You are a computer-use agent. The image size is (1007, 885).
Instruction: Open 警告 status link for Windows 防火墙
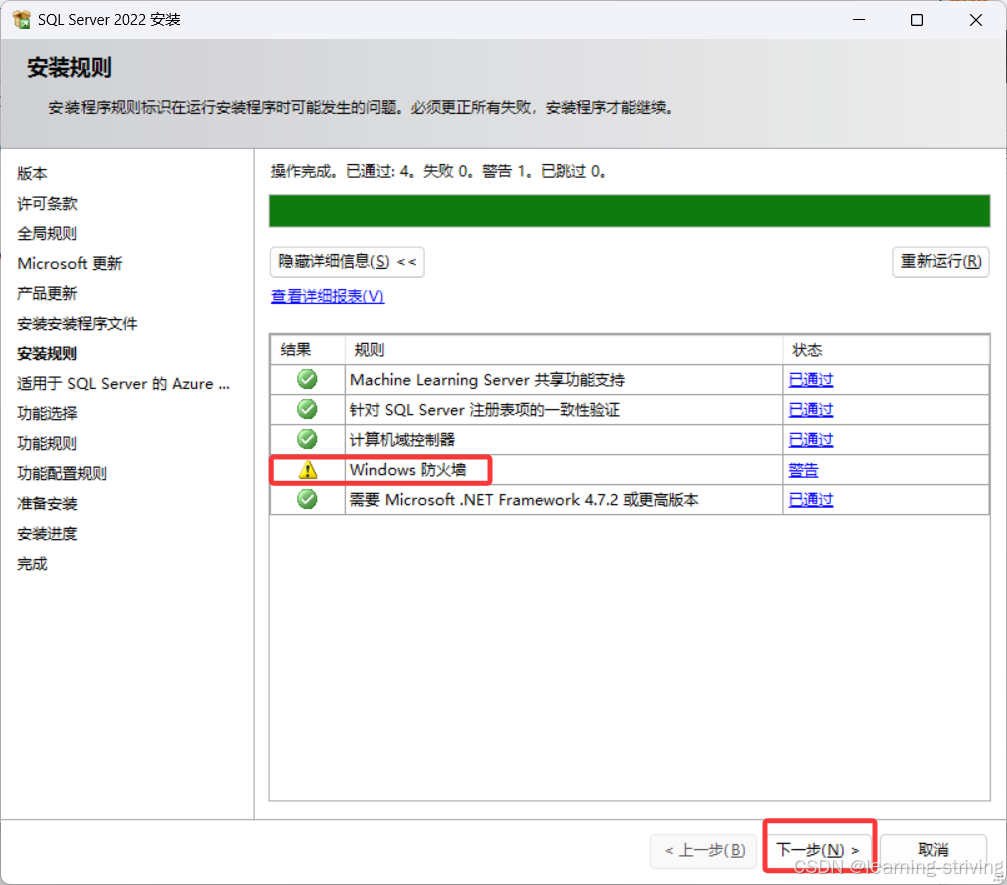803,470
